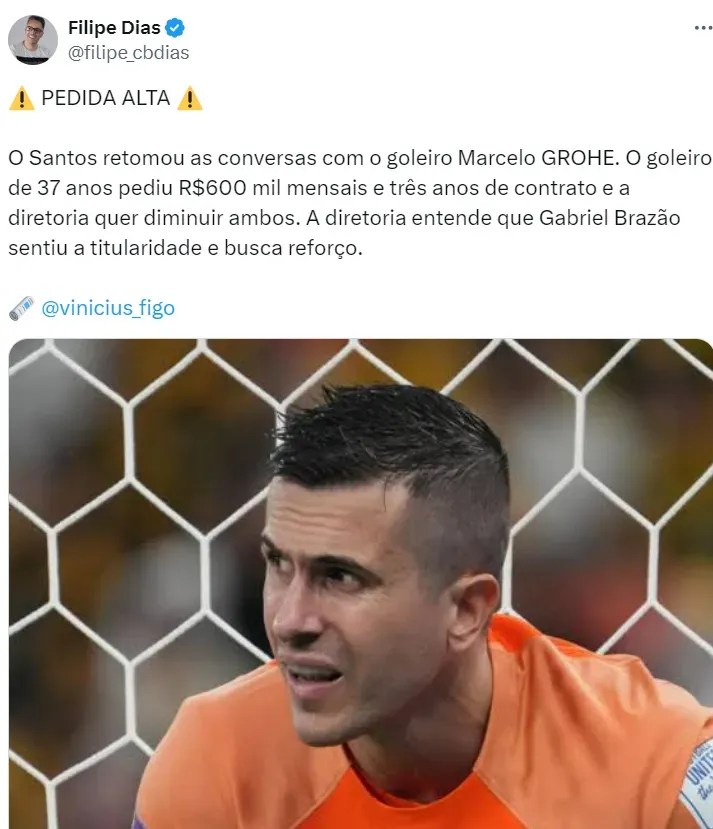Click the phrase busca reforço in tweet
This screenshot has width=713, height=829.
pos(293,248)
